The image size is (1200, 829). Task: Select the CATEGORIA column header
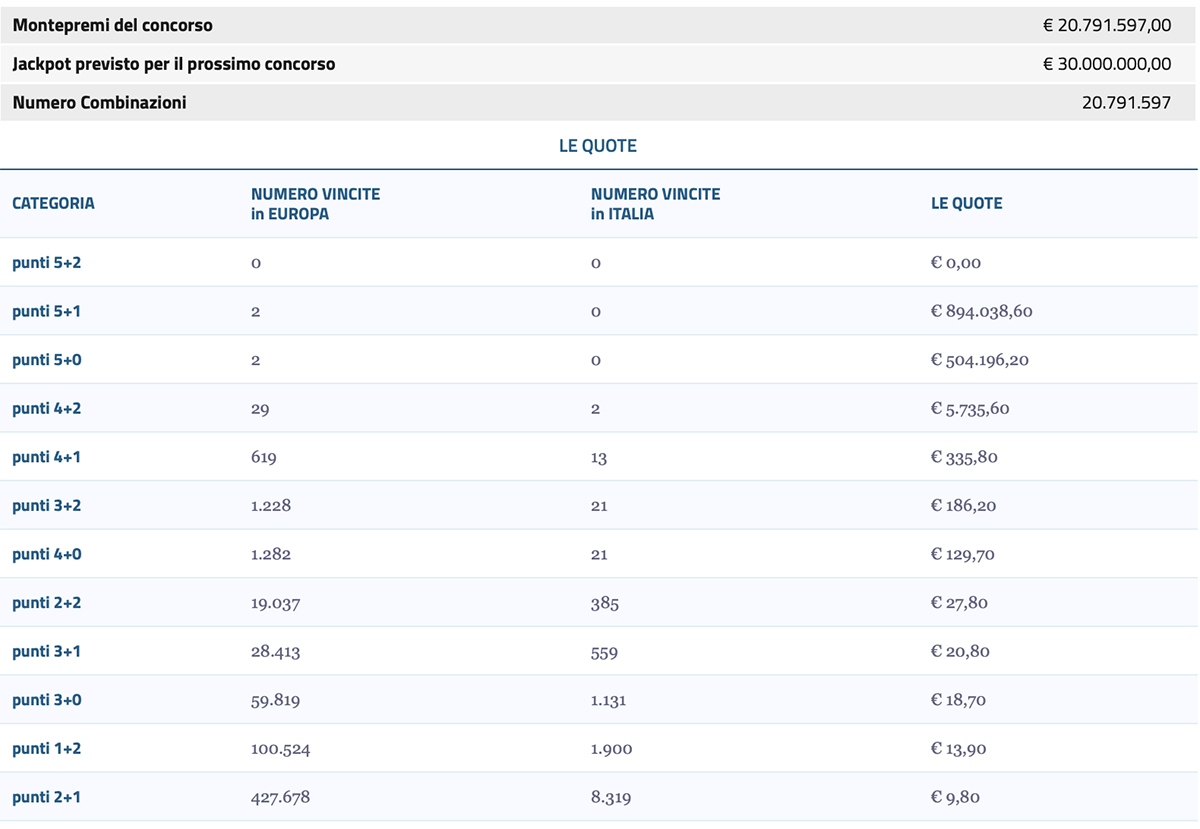[x=53, y=203]
